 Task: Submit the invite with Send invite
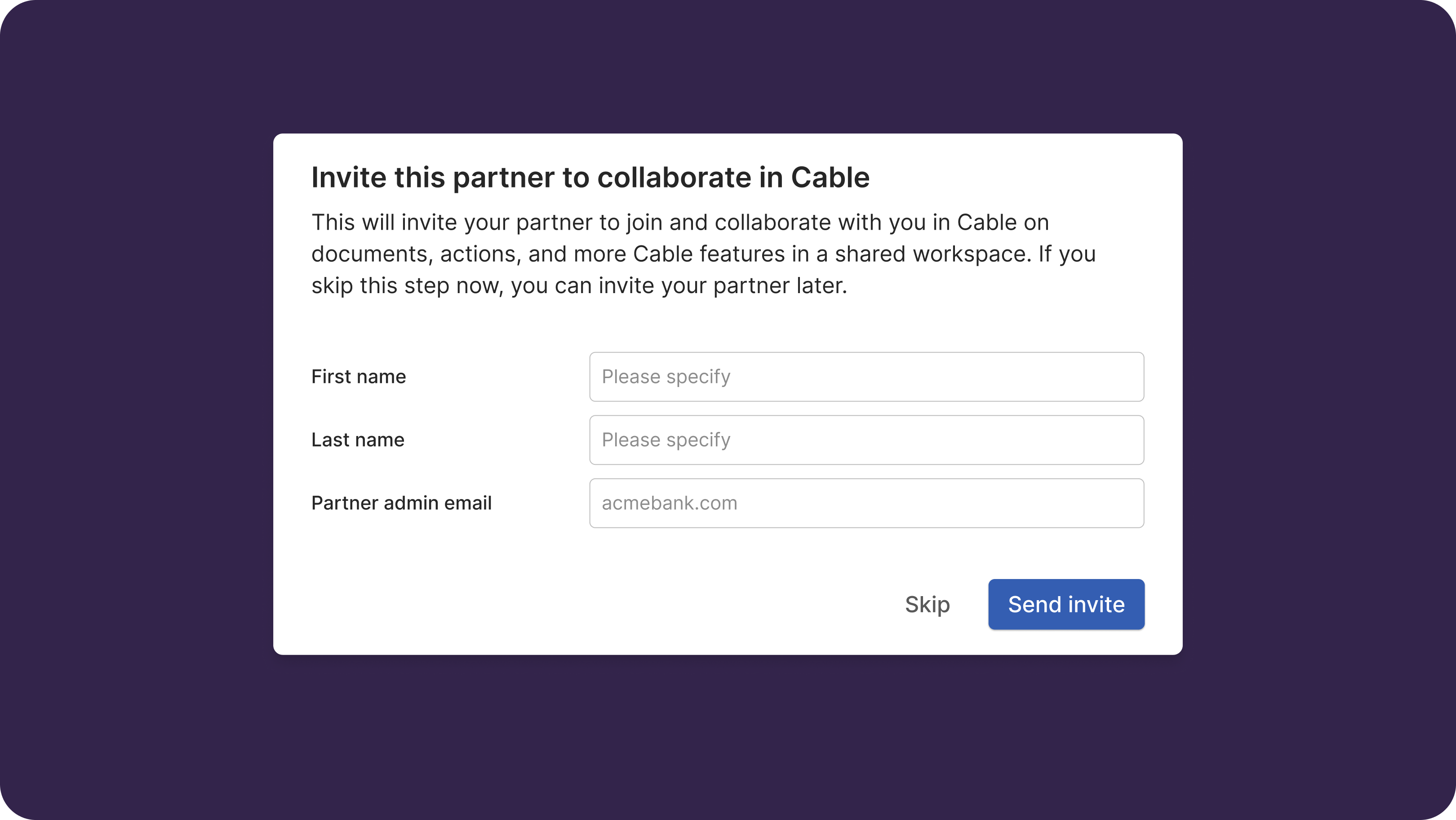tap(1065, 604)
